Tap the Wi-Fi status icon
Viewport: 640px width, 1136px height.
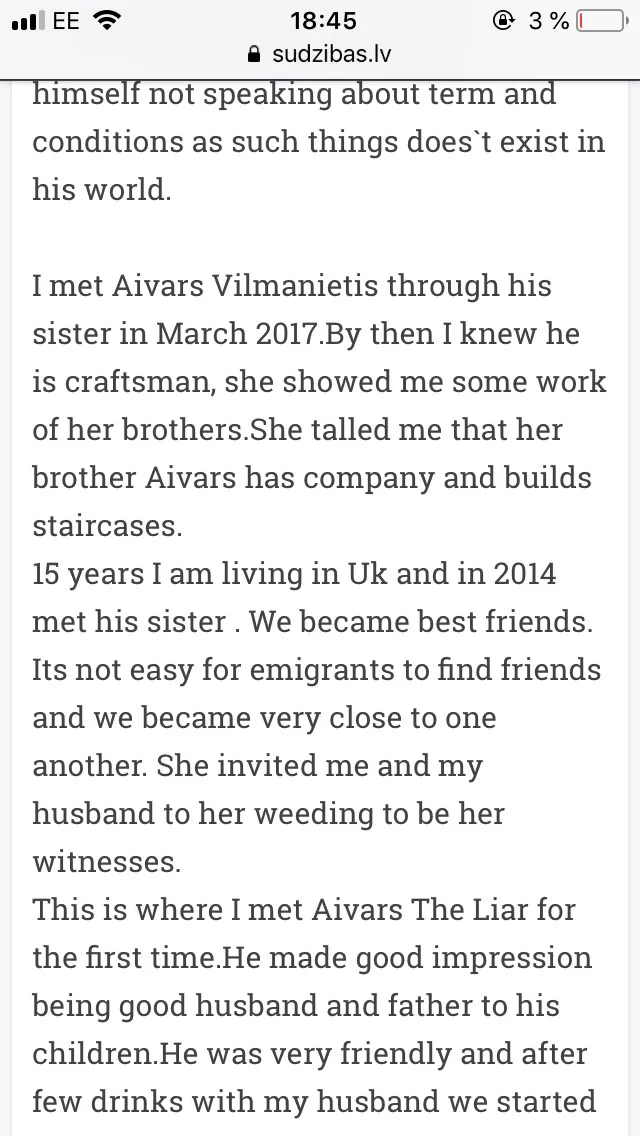107,21
